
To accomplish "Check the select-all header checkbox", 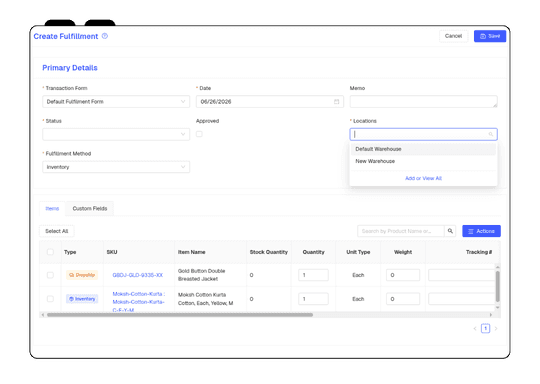I will tap(50, 252).
